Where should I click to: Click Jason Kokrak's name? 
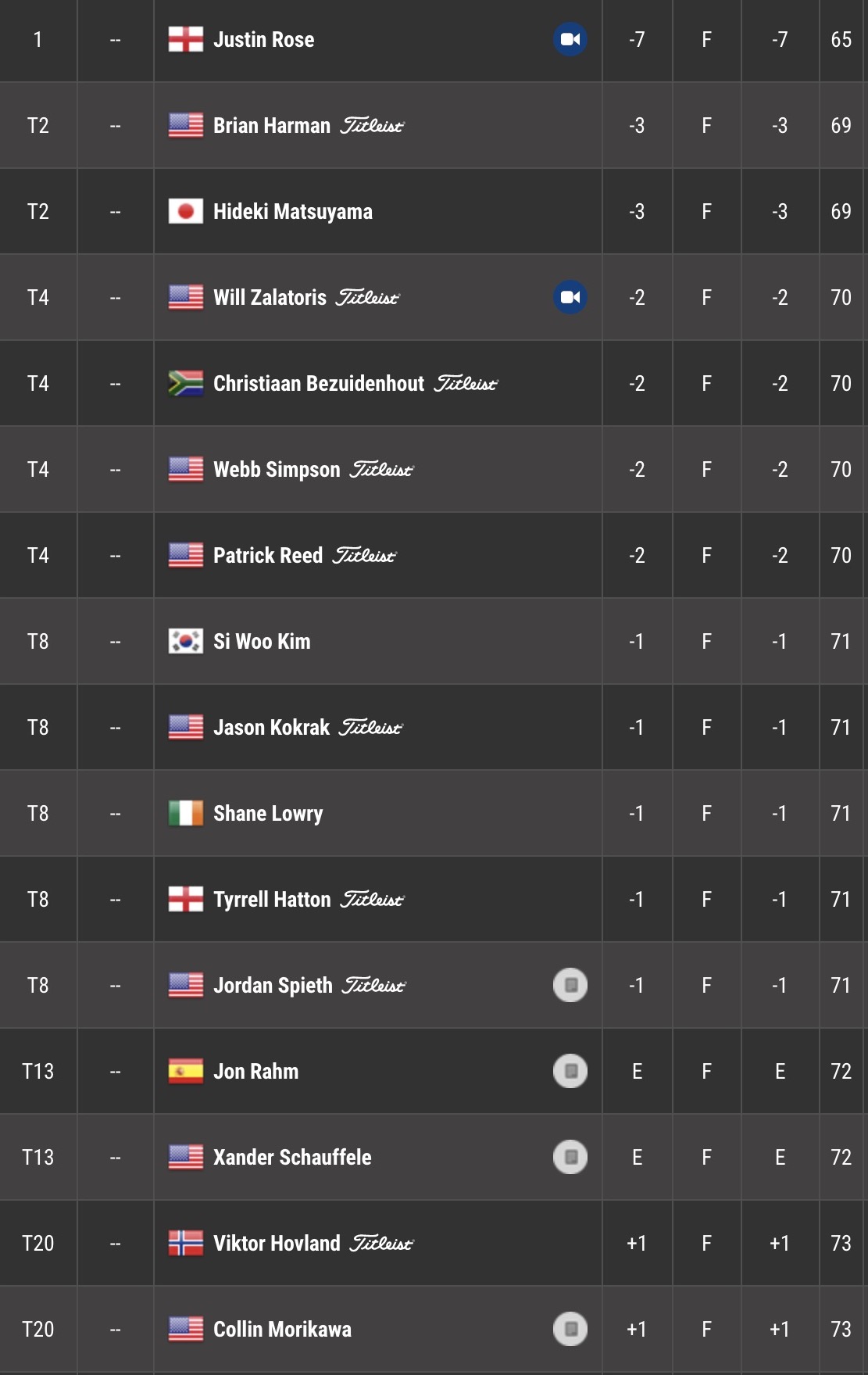272,728
